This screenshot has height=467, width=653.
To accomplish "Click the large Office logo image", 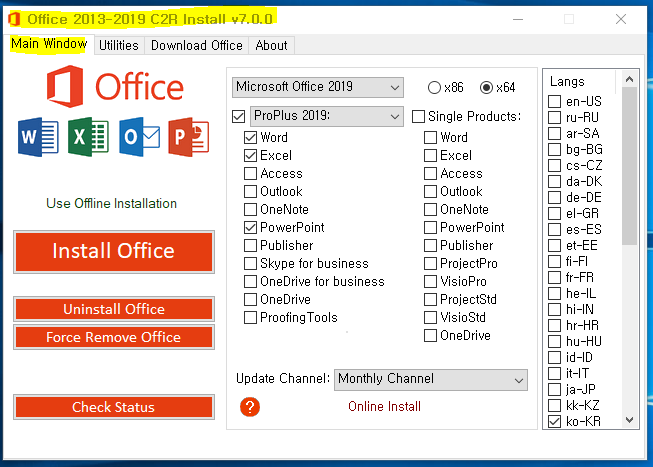I will pyautogui.click(x=115, y=86).
